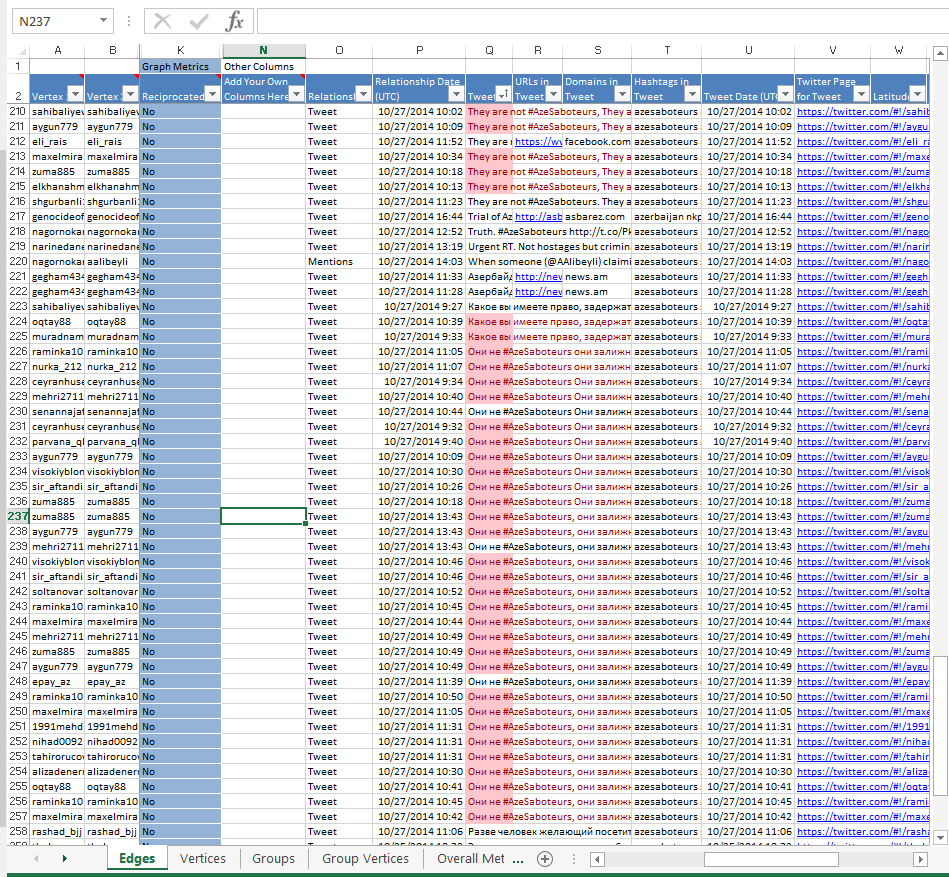Open Vertex 2 column filter dropdown
Viewport: 949px width, 877px height.
point(130,94)
